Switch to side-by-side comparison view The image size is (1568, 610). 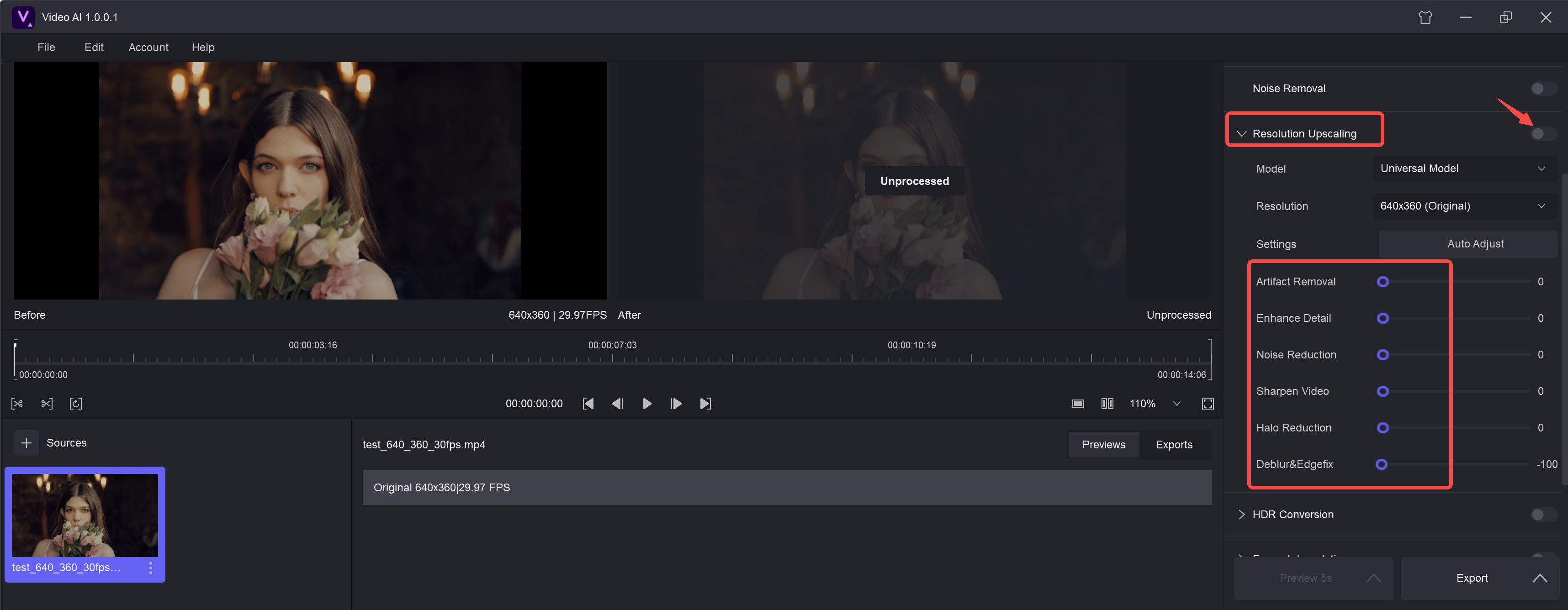pyautogui.click(x=1107, y=403)
